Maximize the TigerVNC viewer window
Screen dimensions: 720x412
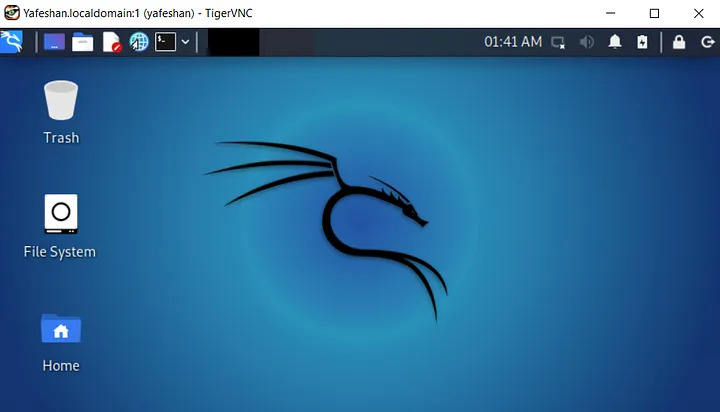[x=654, y=13]
